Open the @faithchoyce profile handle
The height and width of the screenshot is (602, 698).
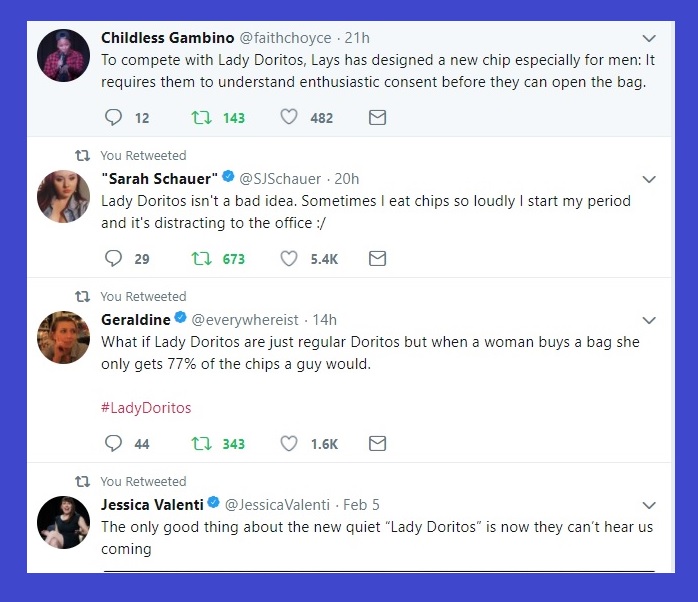coord(283,38)
